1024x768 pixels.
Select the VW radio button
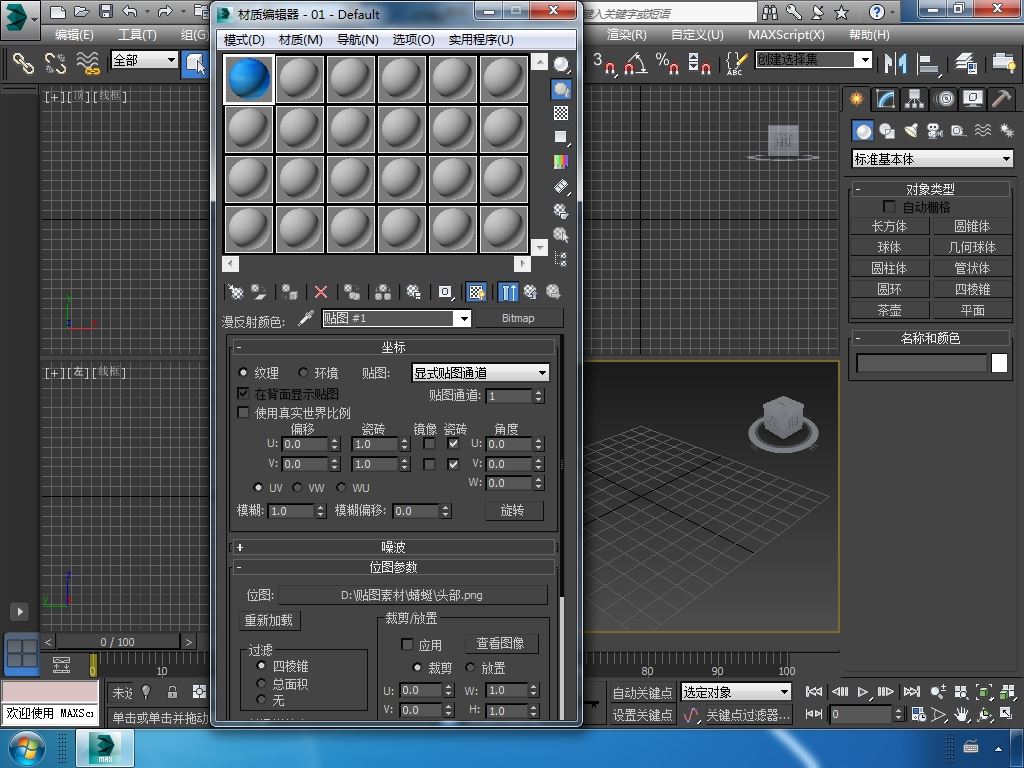297,487
